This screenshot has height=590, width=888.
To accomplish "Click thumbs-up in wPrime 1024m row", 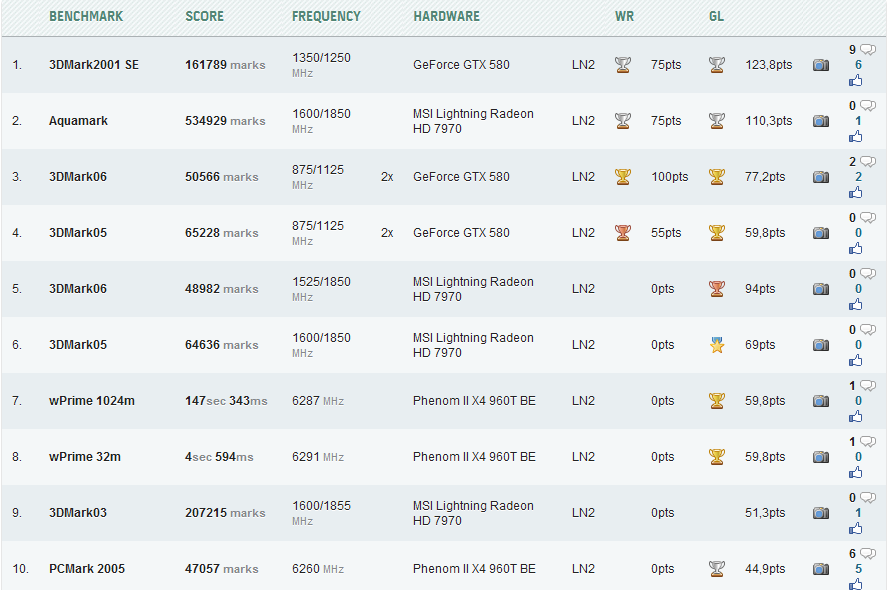I will 856,417.
